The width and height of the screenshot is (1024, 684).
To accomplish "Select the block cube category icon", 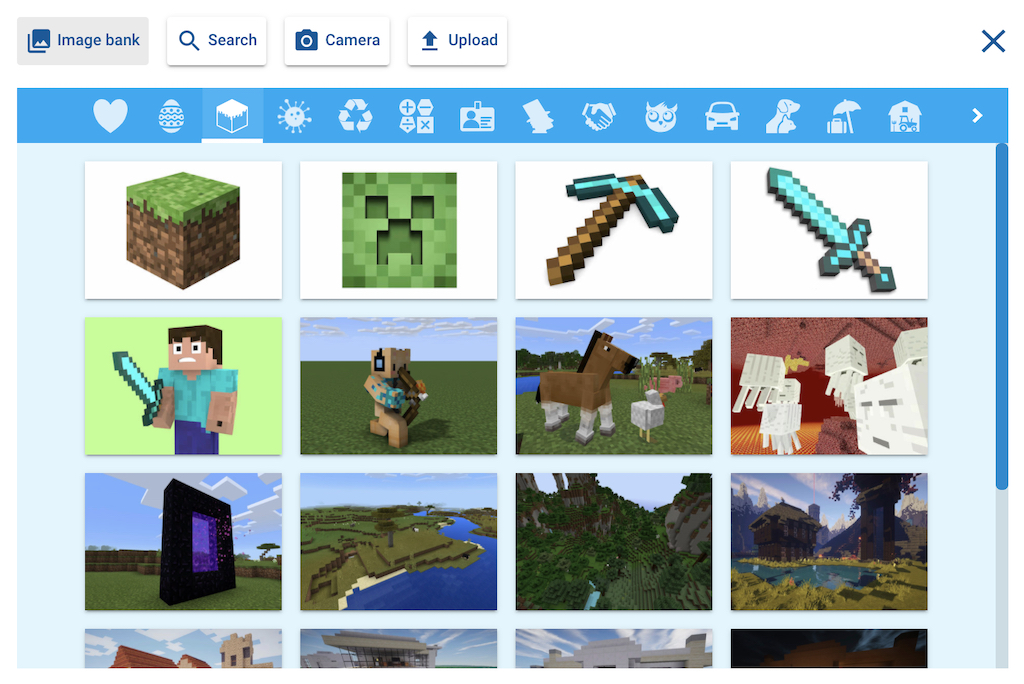I will [x=232, y=116].
